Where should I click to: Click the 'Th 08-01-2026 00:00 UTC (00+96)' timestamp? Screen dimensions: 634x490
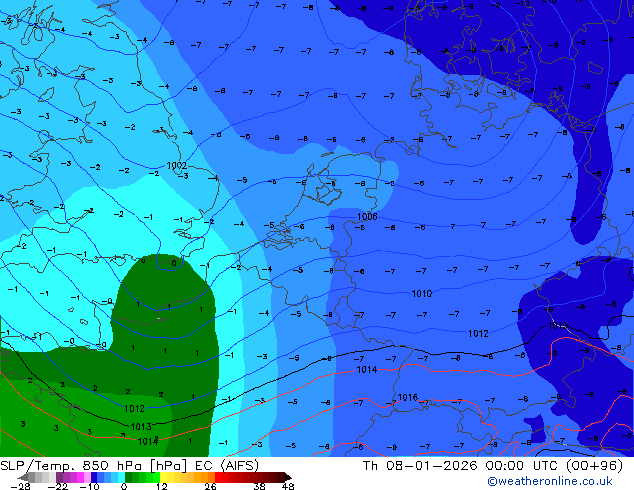(493, 466)
